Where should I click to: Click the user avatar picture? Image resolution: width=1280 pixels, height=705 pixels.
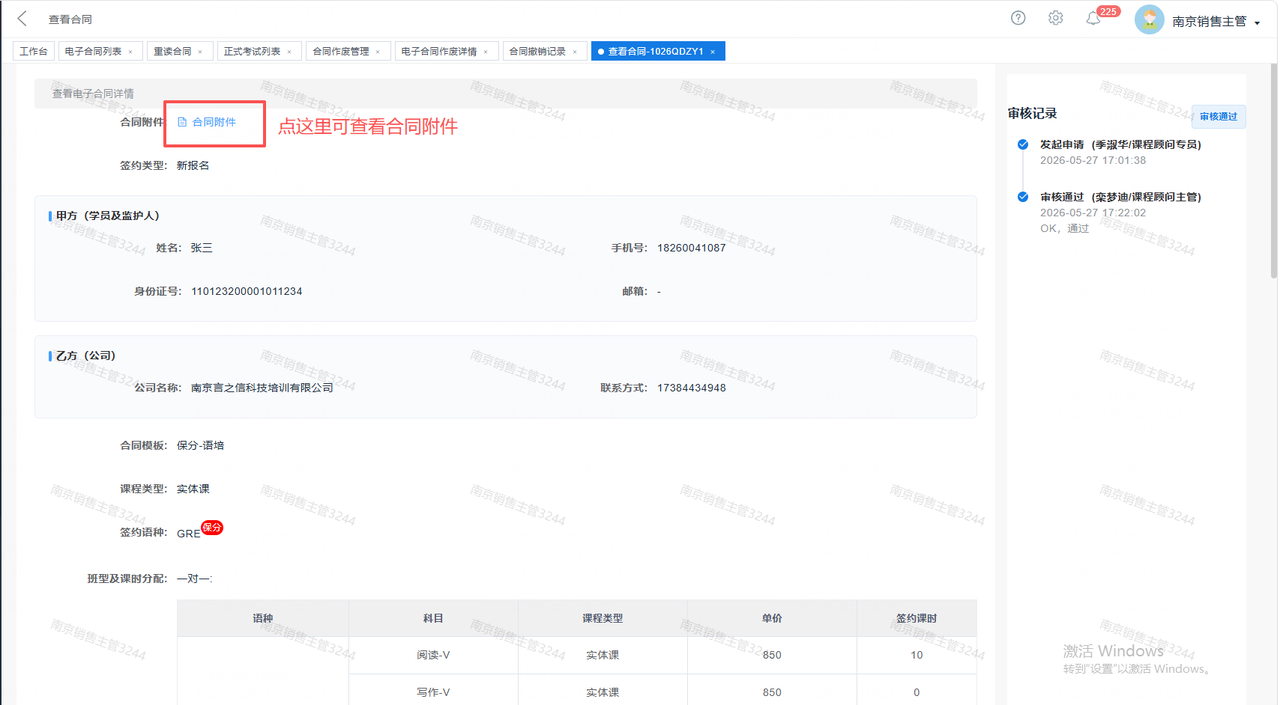click(x=1149, y=20)
